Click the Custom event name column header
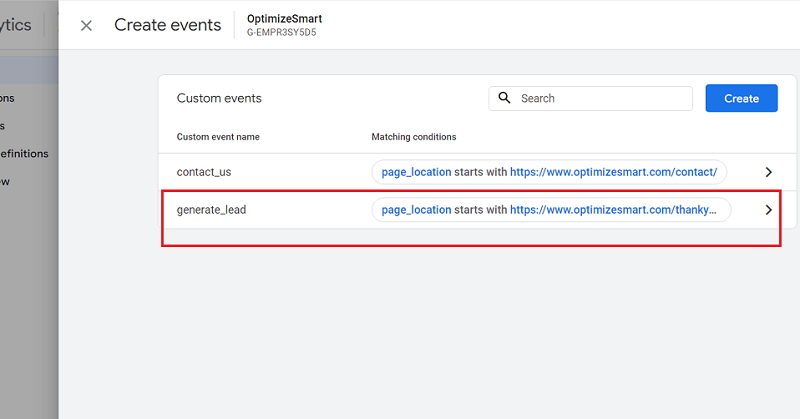Image resolution: width=800 pixels, height=419 pixels. (x=218, y=137)
